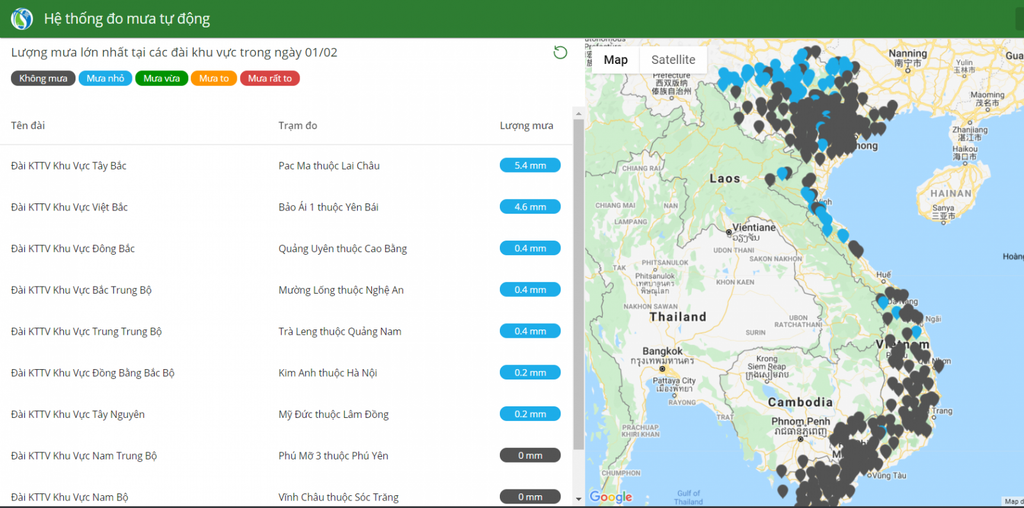Click the 5.4 mm rainfall badge

[x=530, y=165]
